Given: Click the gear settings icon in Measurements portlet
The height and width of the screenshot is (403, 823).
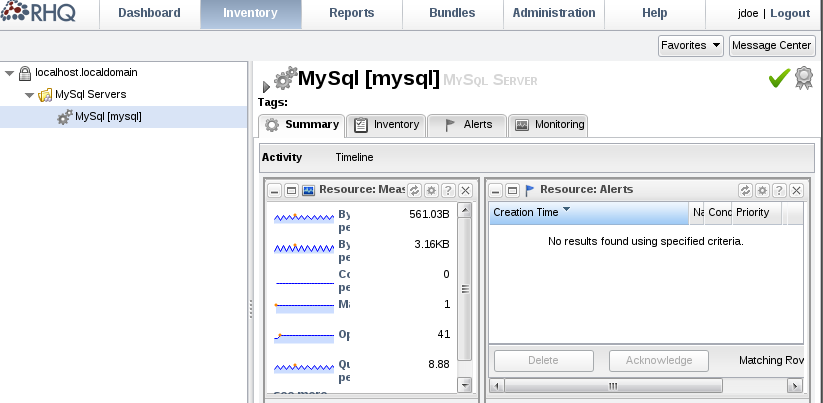Looking at the screenshot, I should coord(431,190).
